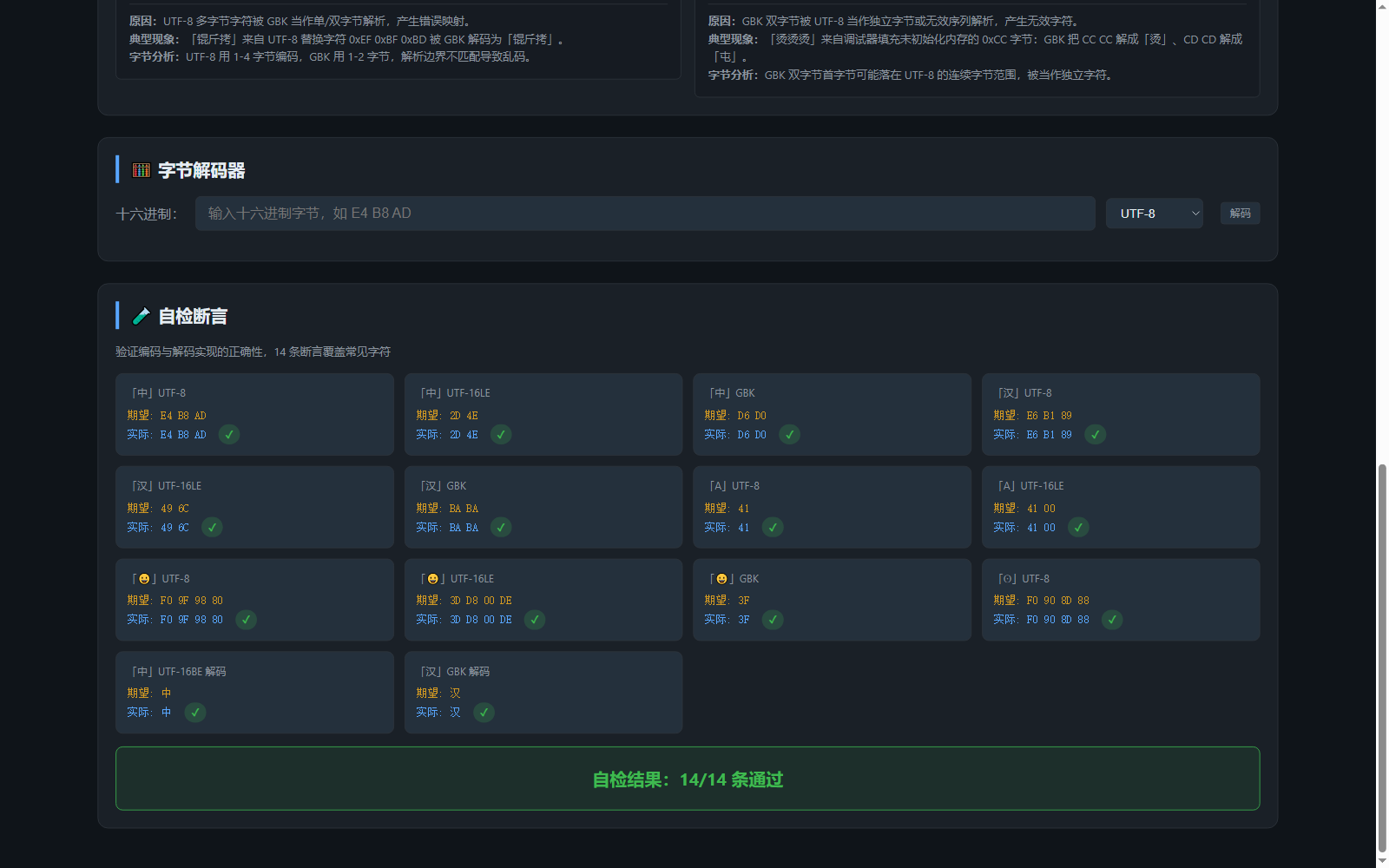Open the UTF-8 encoding dropdown

(1155, 214)
